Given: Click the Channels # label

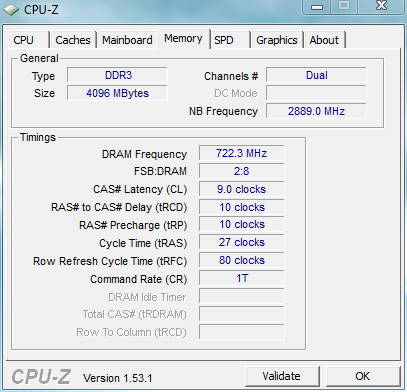Looking at the screenshot, I should pyautogui.click(x=231, y=76).
